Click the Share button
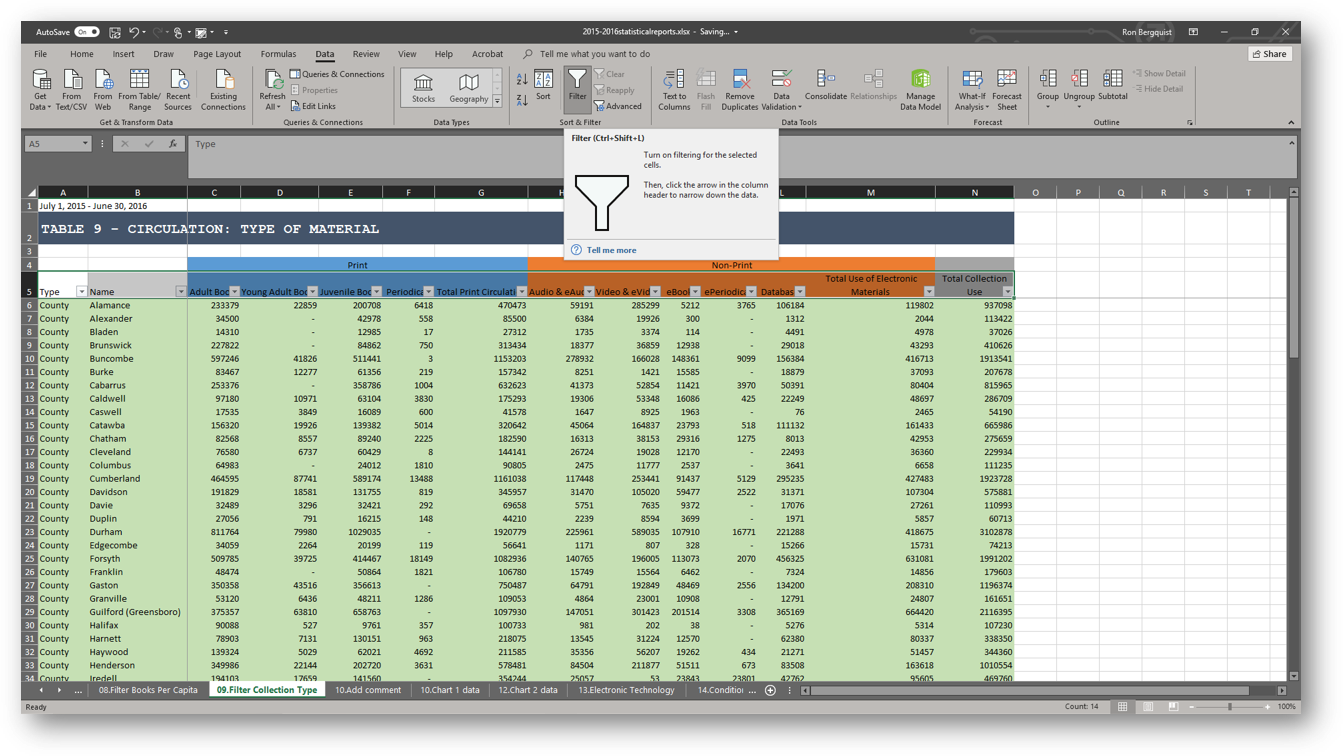This screenshot has height=756, width=1343. tap(1271, 54)
